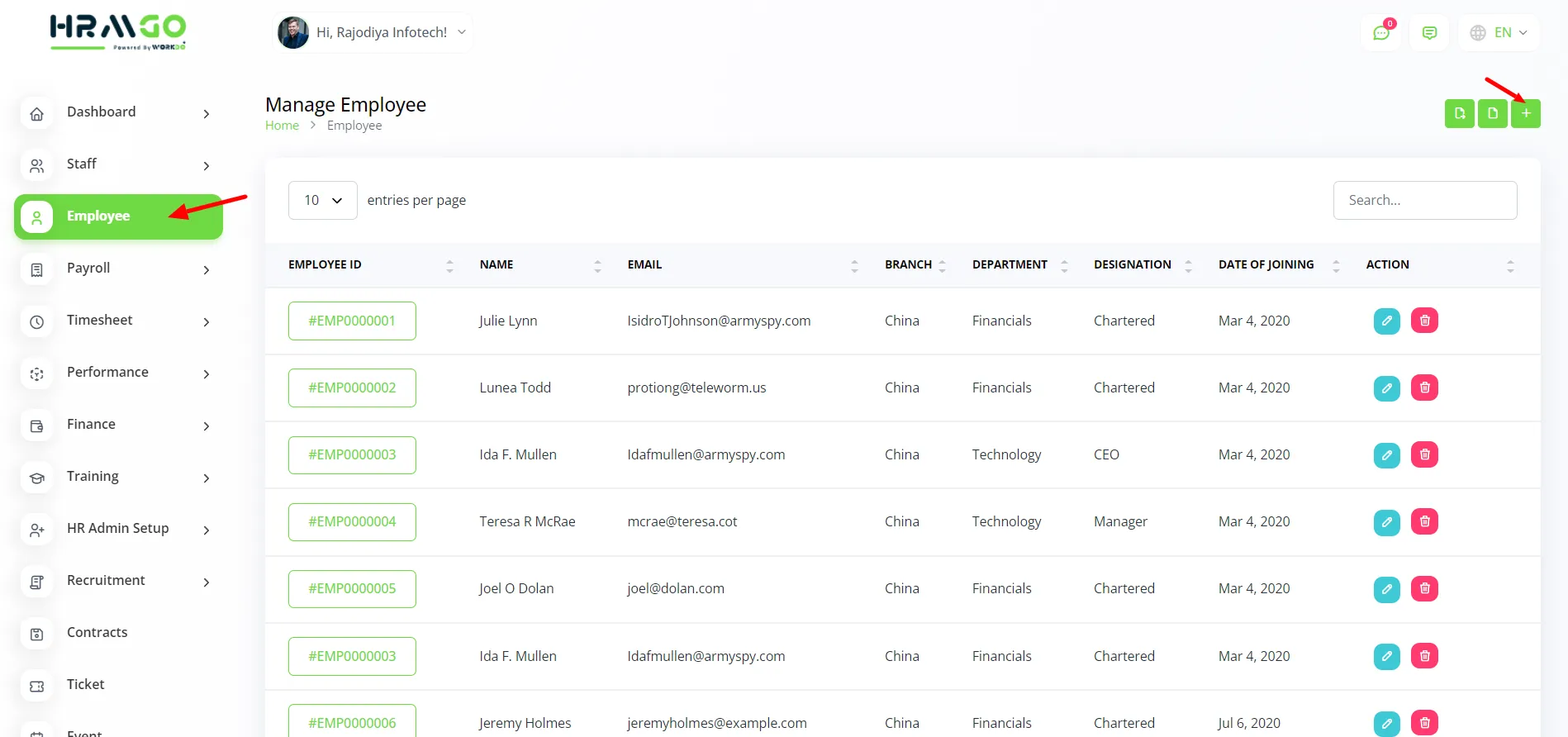1568x737 pixels.
Task: Delete Lunea Todd's employee record
Action: (1424, 388)
